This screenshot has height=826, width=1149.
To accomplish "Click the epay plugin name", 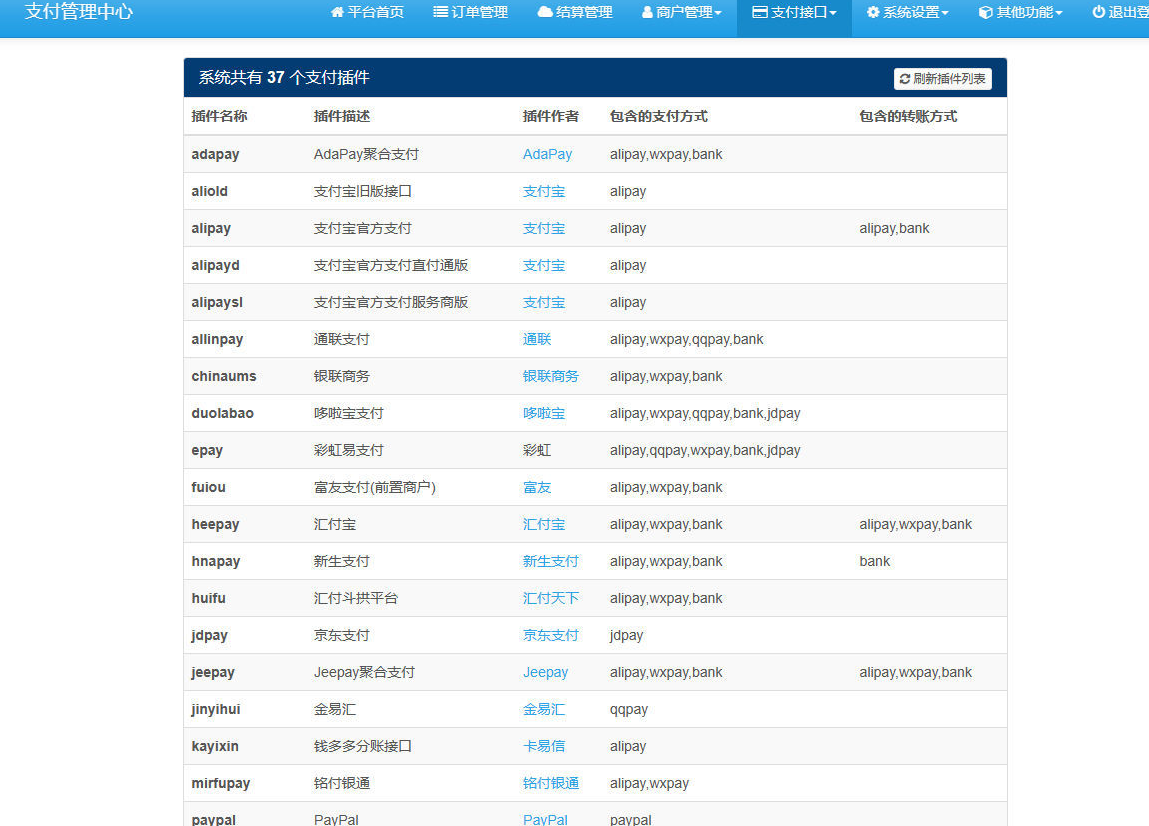I will [x=207, y=451].
